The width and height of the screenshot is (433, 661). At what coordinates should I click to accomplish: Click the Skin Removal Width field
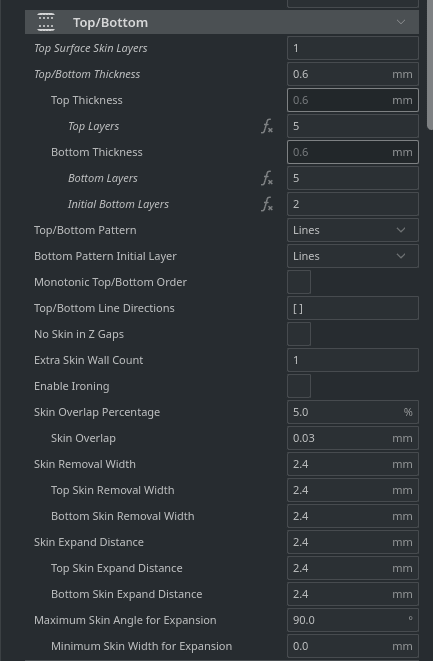(353, 464)
